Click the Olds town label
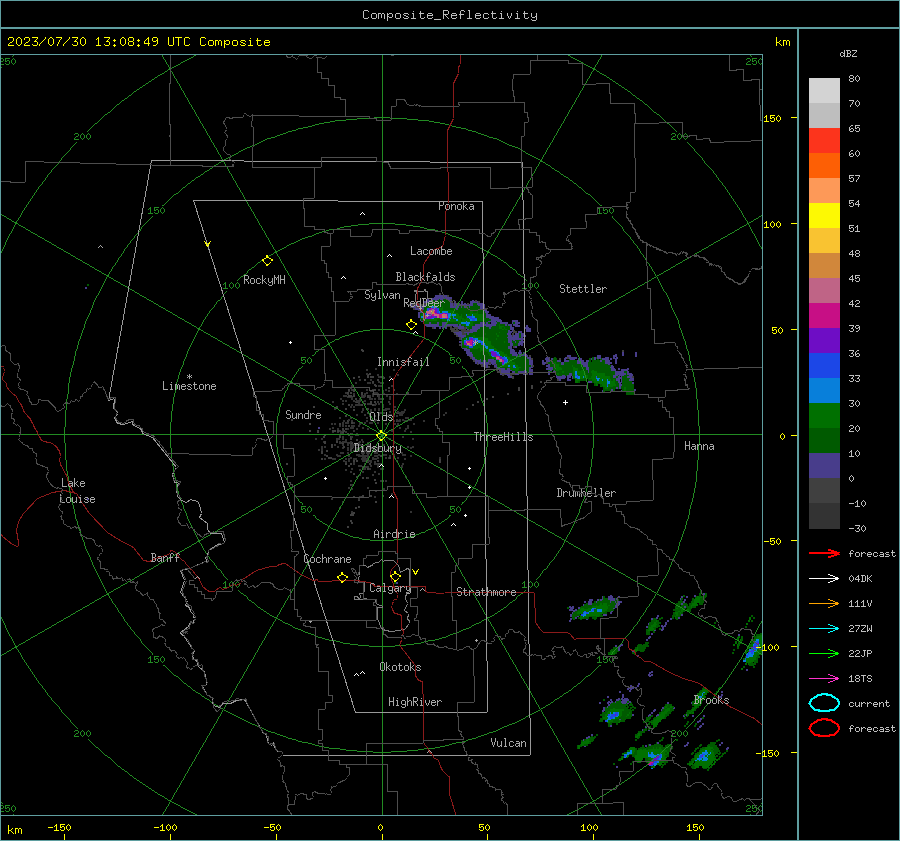This screenshot has height=841, width=900. (x=381, y=417)
